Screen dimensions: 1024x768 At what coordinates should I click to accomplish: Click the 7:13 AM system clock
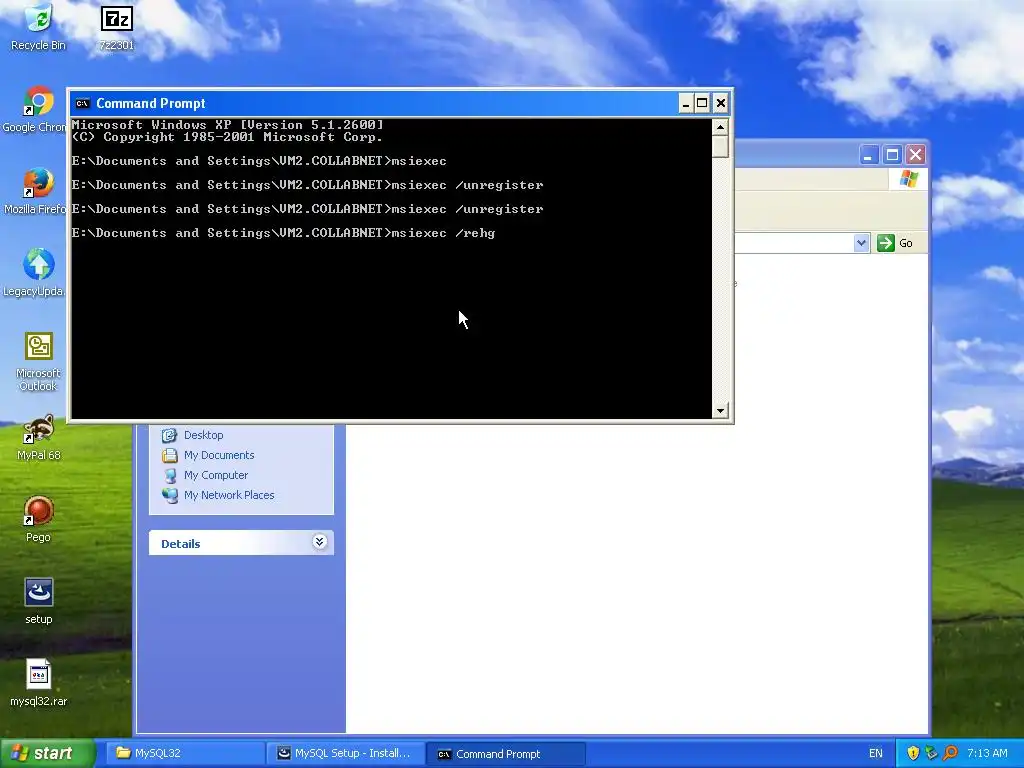(987, 753)
